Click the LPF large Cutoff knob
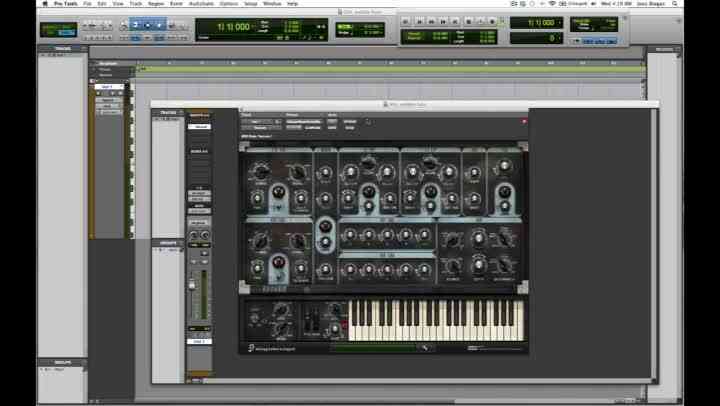 pyautogui.click(x=431, y=192)
